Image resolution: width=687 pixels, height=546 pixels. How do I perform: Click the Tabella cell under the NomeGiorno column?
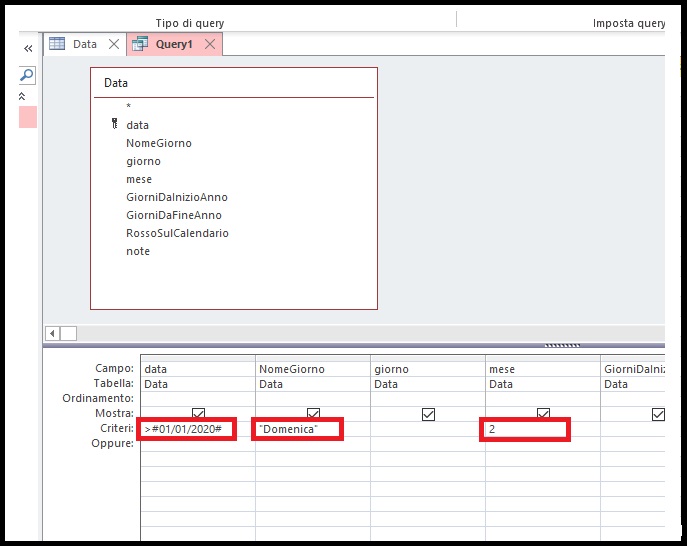[x=313, y=384]
